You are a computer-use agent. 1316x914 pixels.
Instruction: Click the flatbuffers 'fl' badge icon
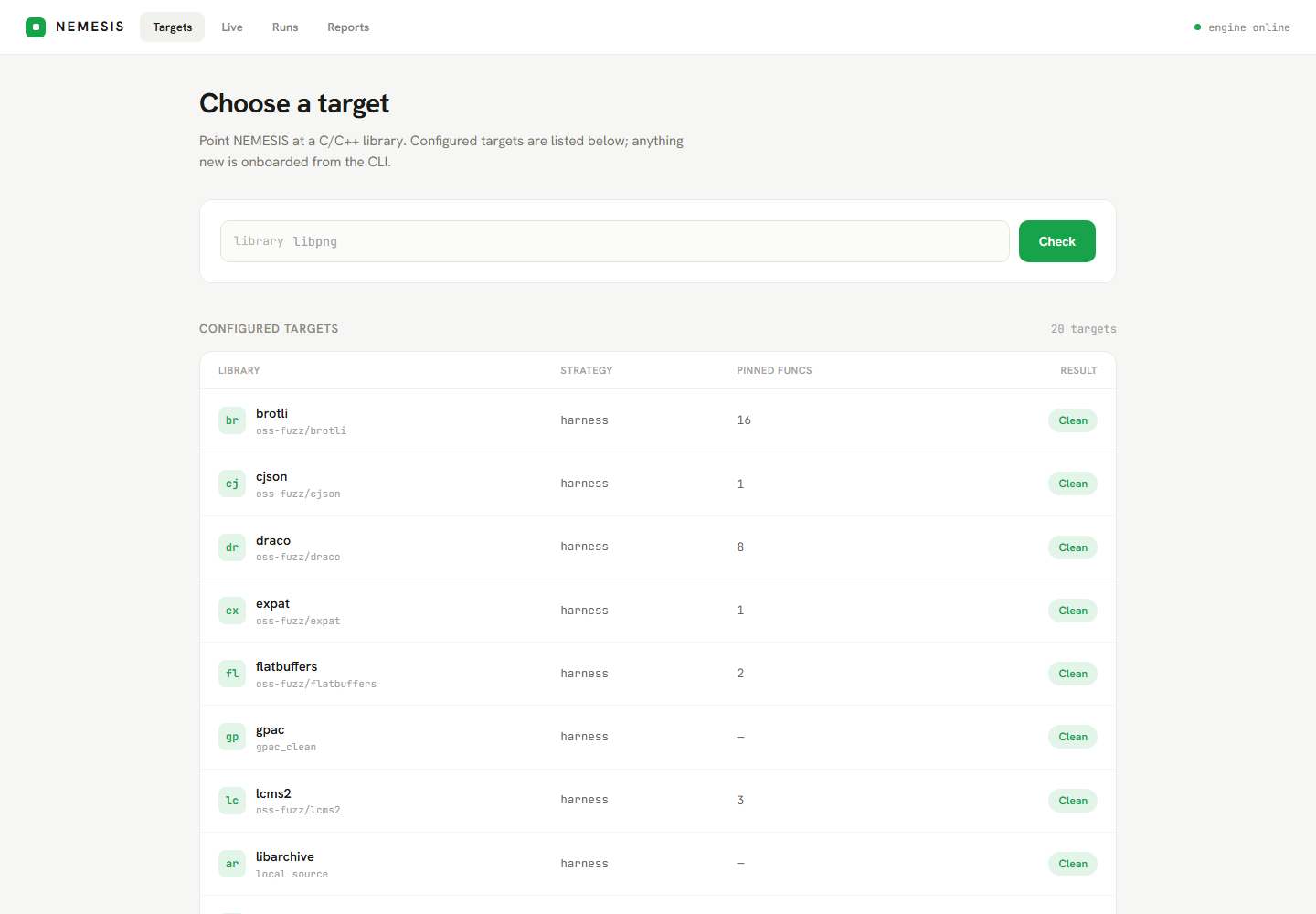coord(232,674)
